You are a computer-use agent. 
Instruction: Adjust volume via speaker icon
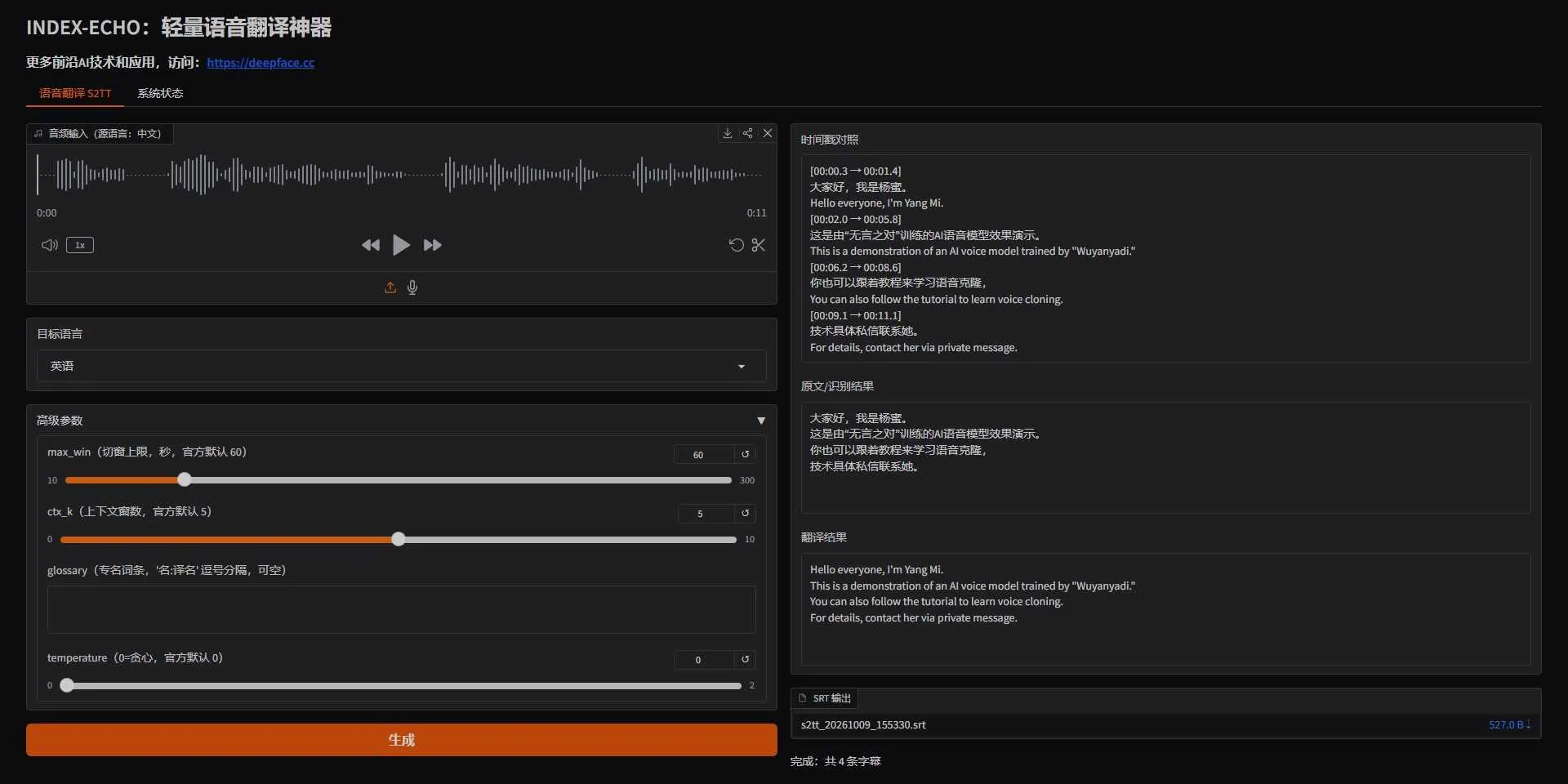(x=50, y=245)
